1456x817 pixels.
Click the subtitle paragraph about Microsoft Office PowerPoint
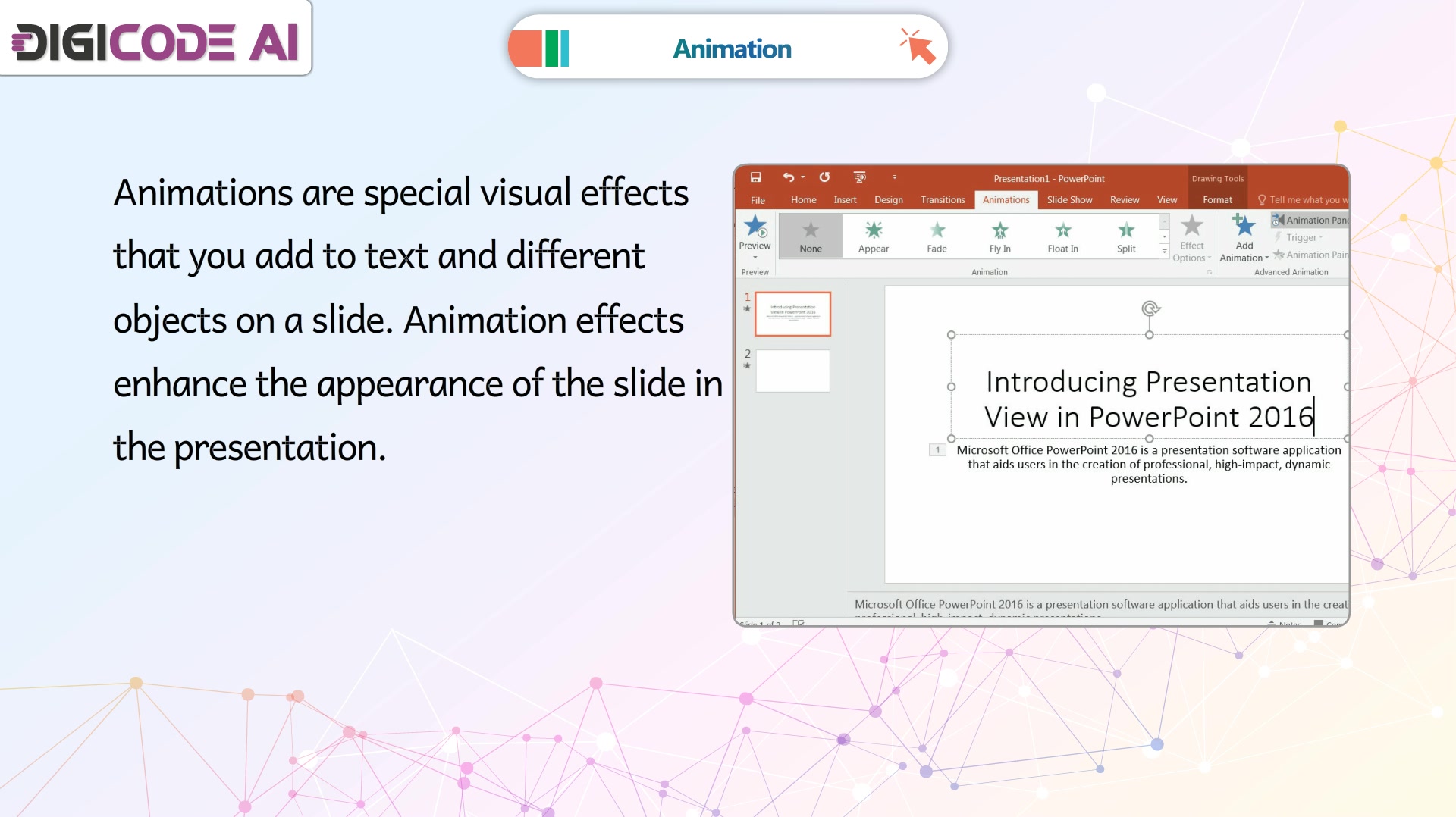(1148, 464)
